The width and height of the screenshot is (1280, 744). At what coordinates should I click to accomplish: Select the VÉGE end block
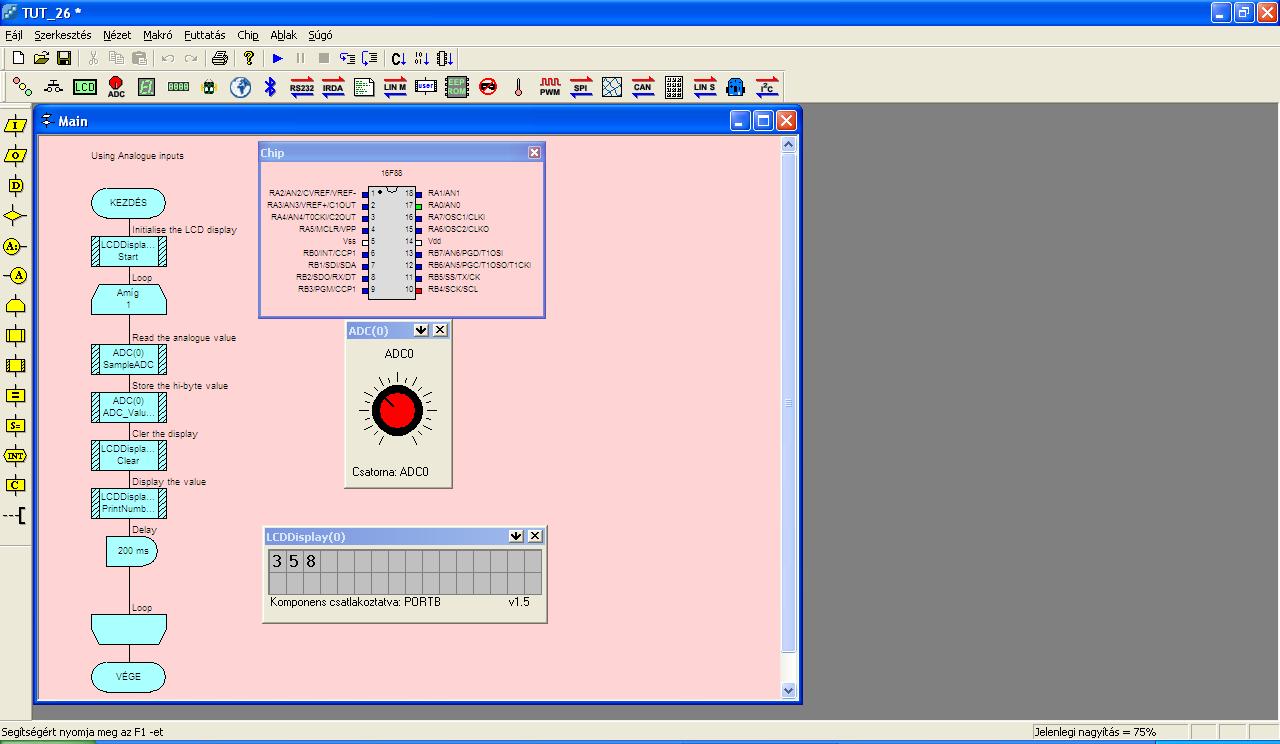click(x=128, y=677)
